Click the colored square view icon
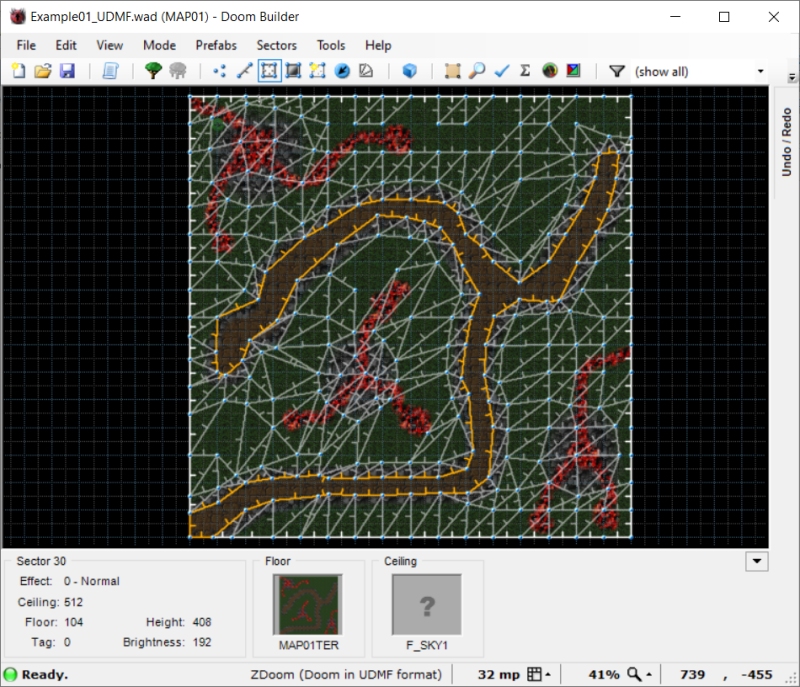800x687 pixels. [573, 70]
